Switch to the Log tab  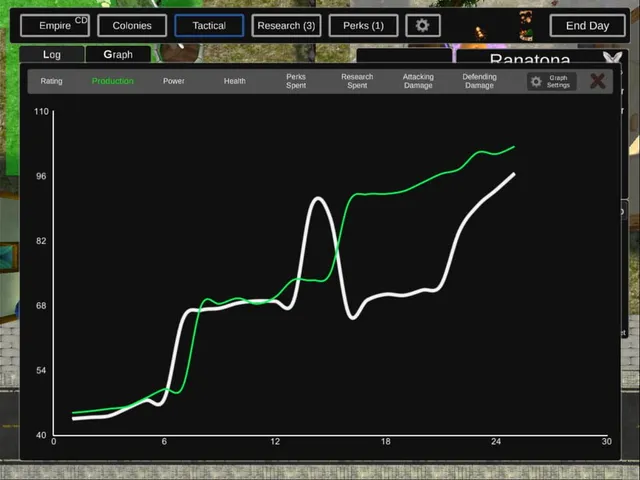pos(52,54)
